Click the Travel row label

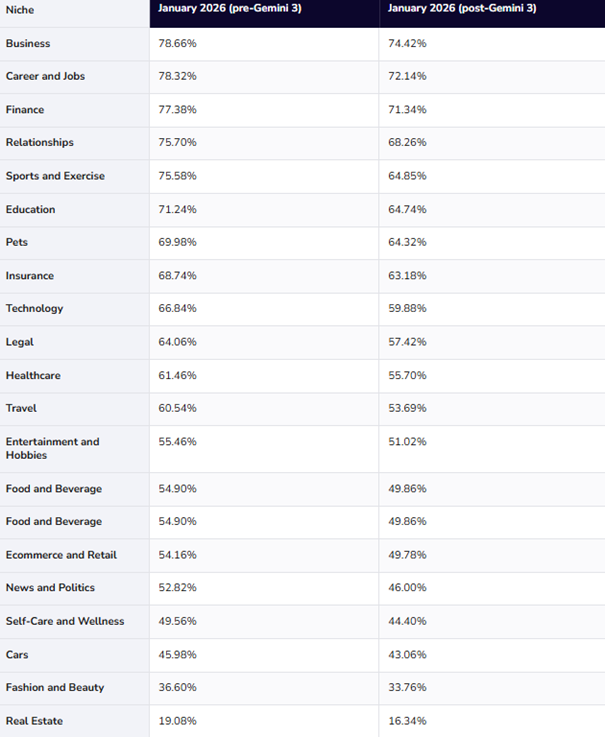[21, 408]
